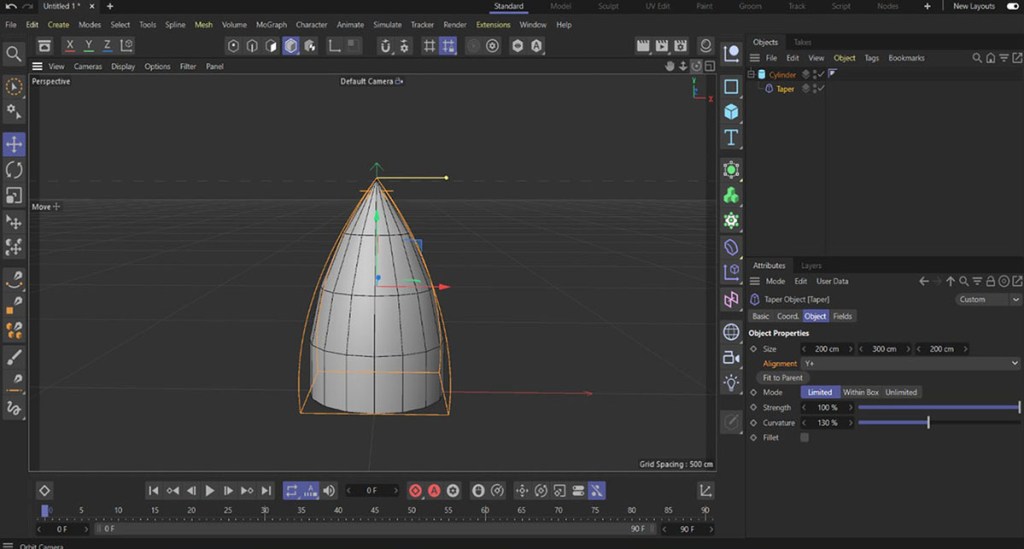Toggle the X axis lock
The height and width of the screenshot is (549, 1024).
[x=70, y=46]
